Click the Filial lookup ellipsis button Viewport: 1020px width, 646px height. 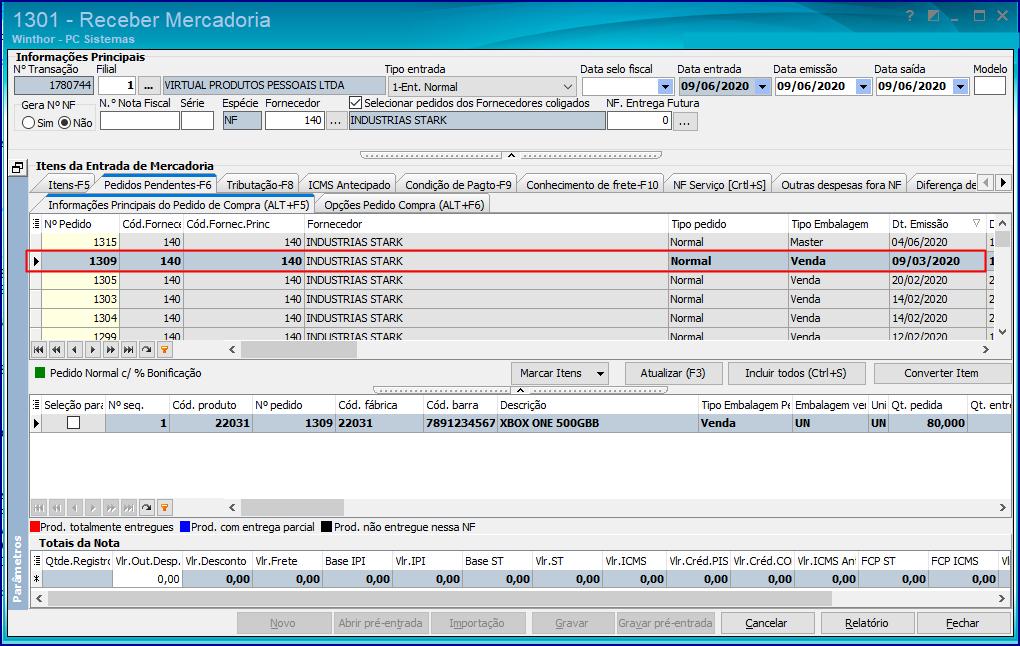pyautogui.click(x=148, y=86)
